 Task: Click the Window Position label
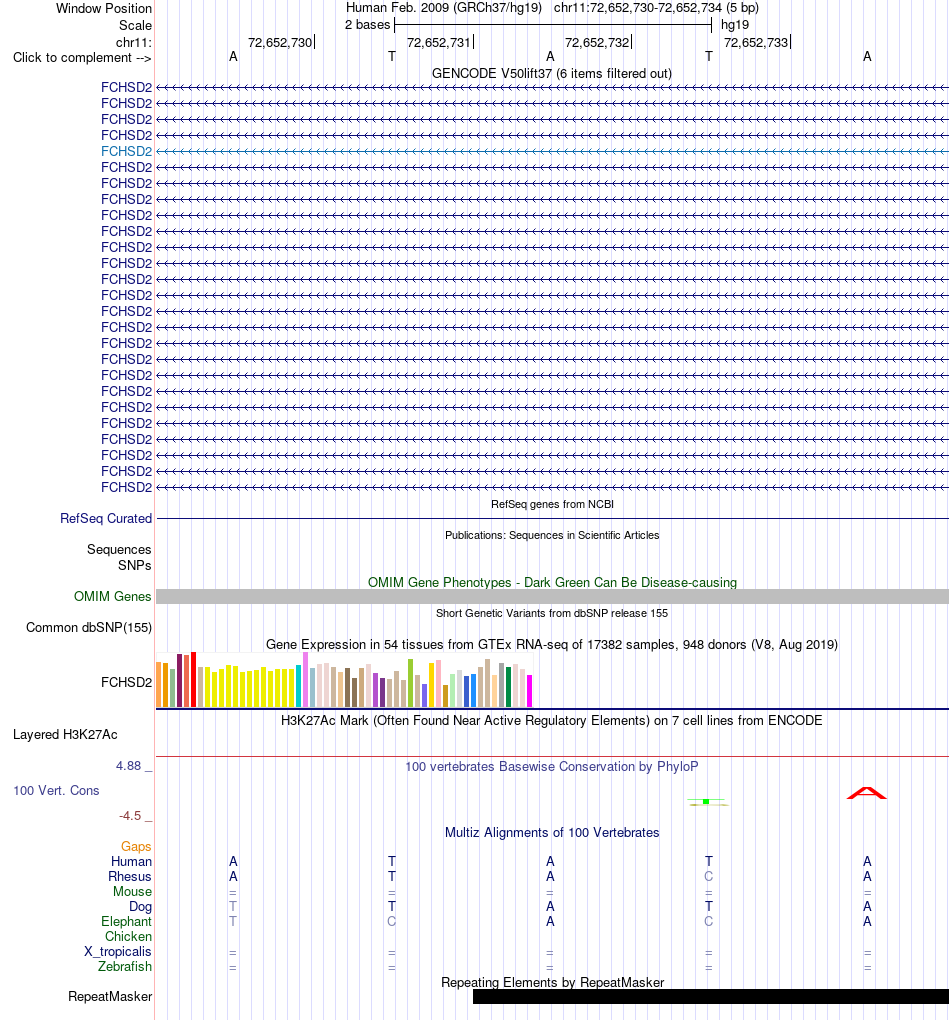tap(104, 8)
